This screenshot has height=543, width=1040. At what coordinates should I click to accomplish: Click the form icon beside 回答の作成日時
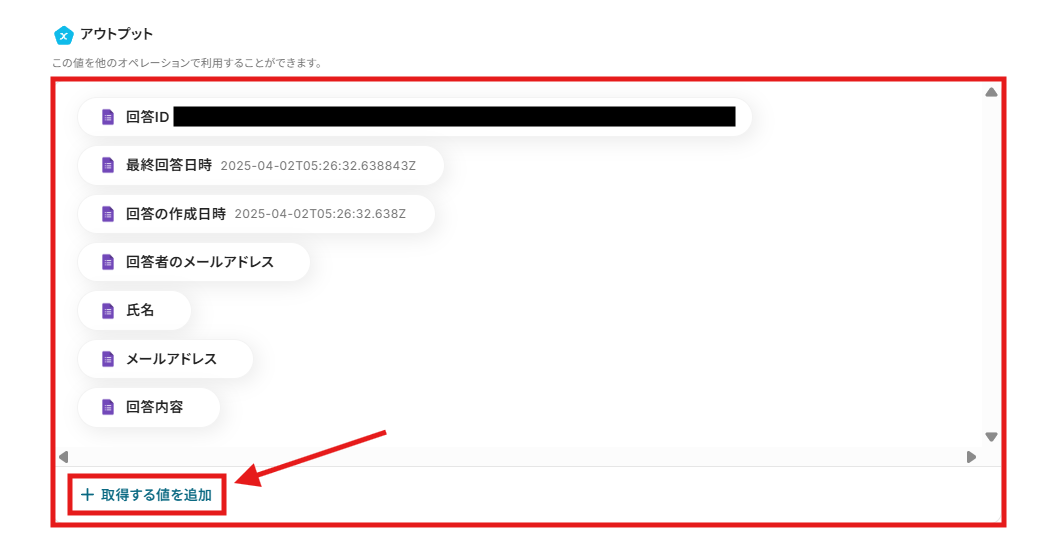pos(107,213)
